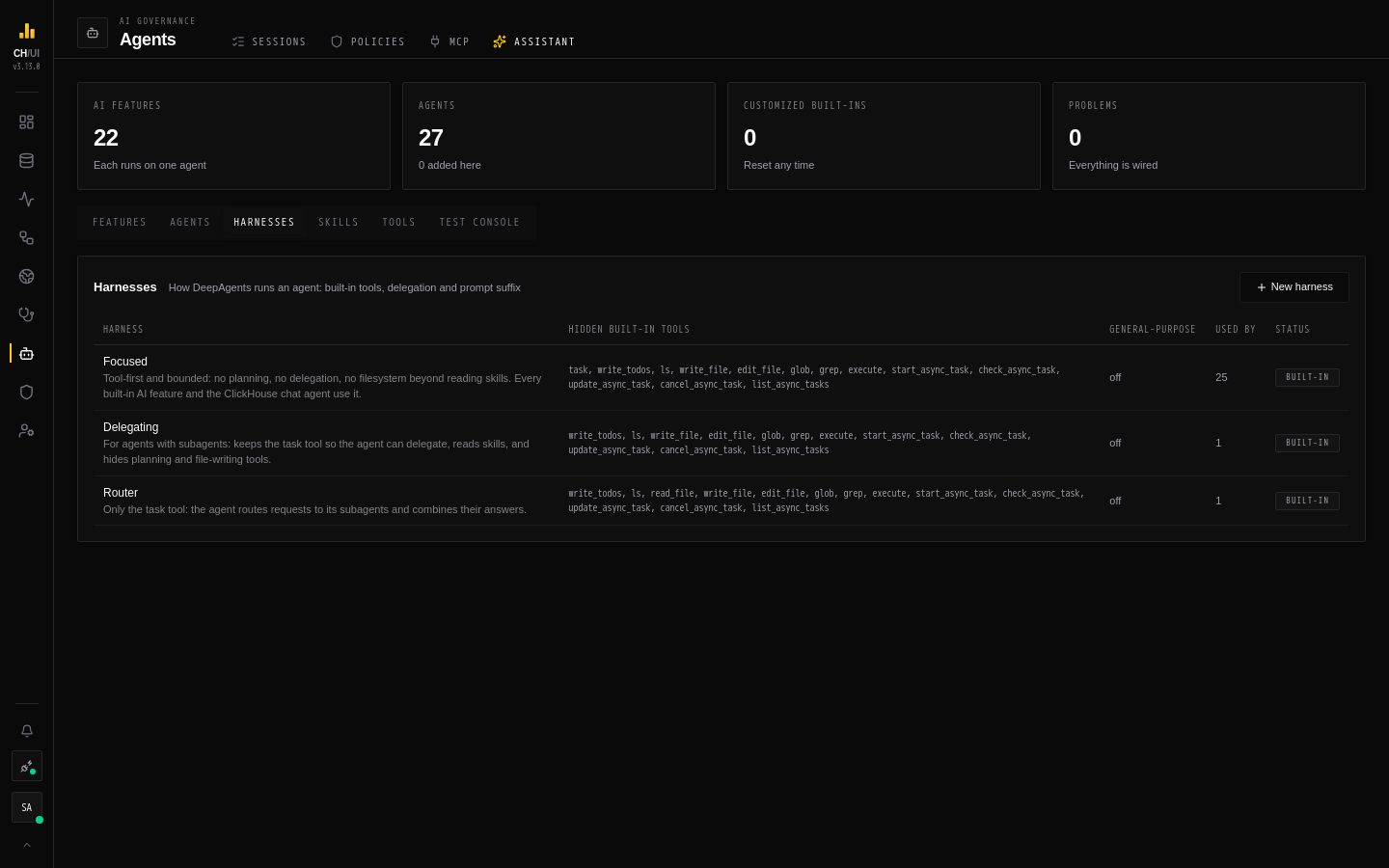Open the database cylinder icon in sidebar

[x=26, y=160]
